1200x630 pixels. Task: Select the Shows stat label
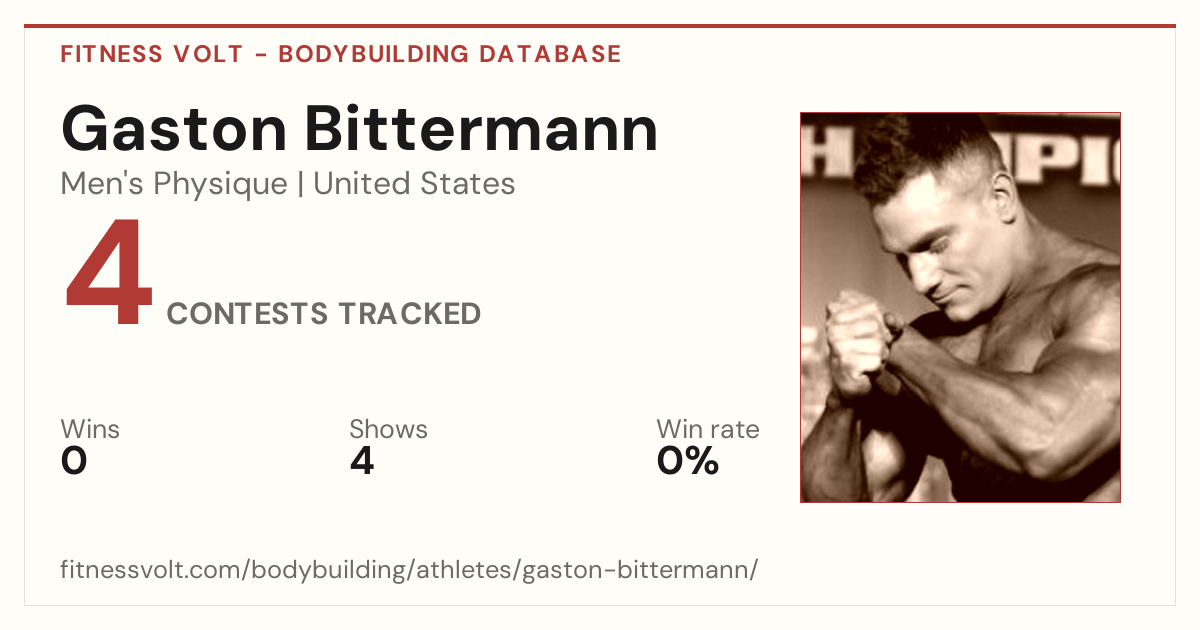click(388, 430)
